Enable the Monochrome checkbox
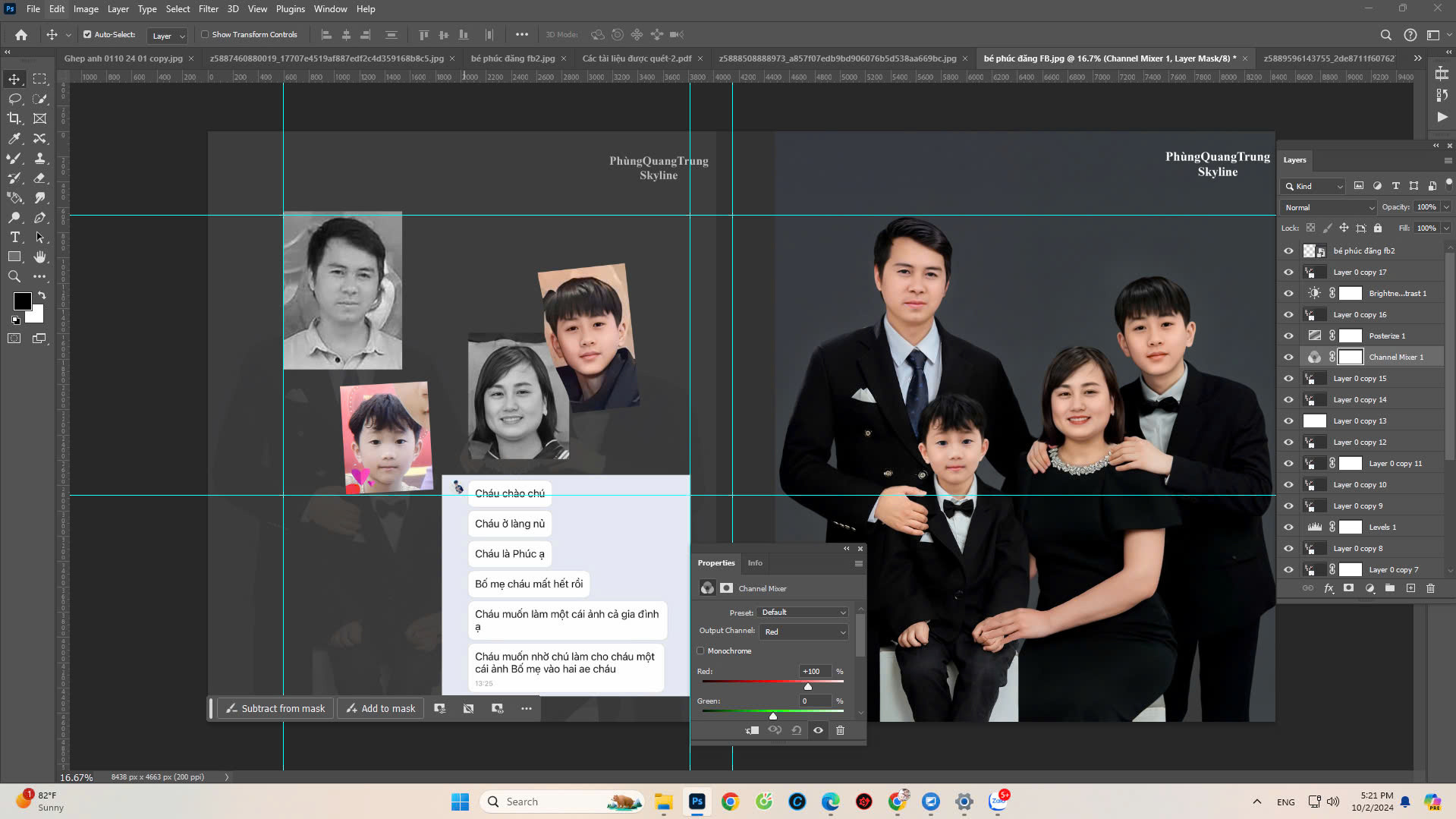The image size is (1456, 819). tap(700, 650)
